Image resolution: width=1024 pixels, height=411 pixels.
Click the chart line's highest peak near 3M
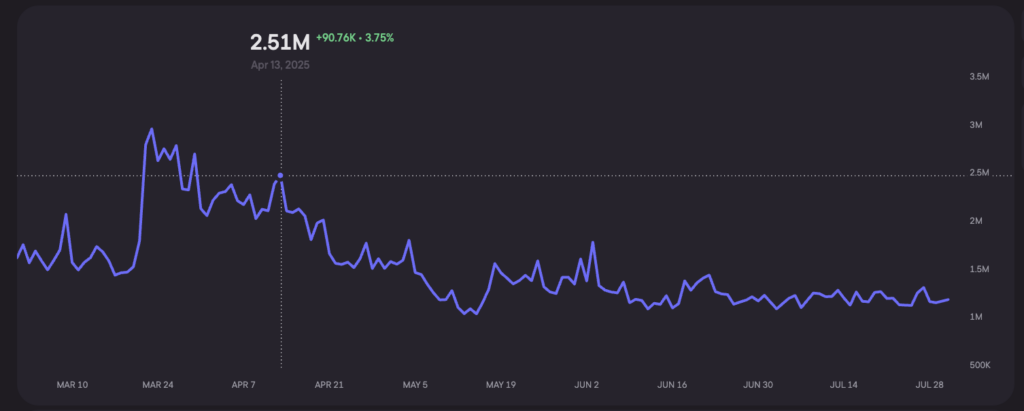[152, 129]
